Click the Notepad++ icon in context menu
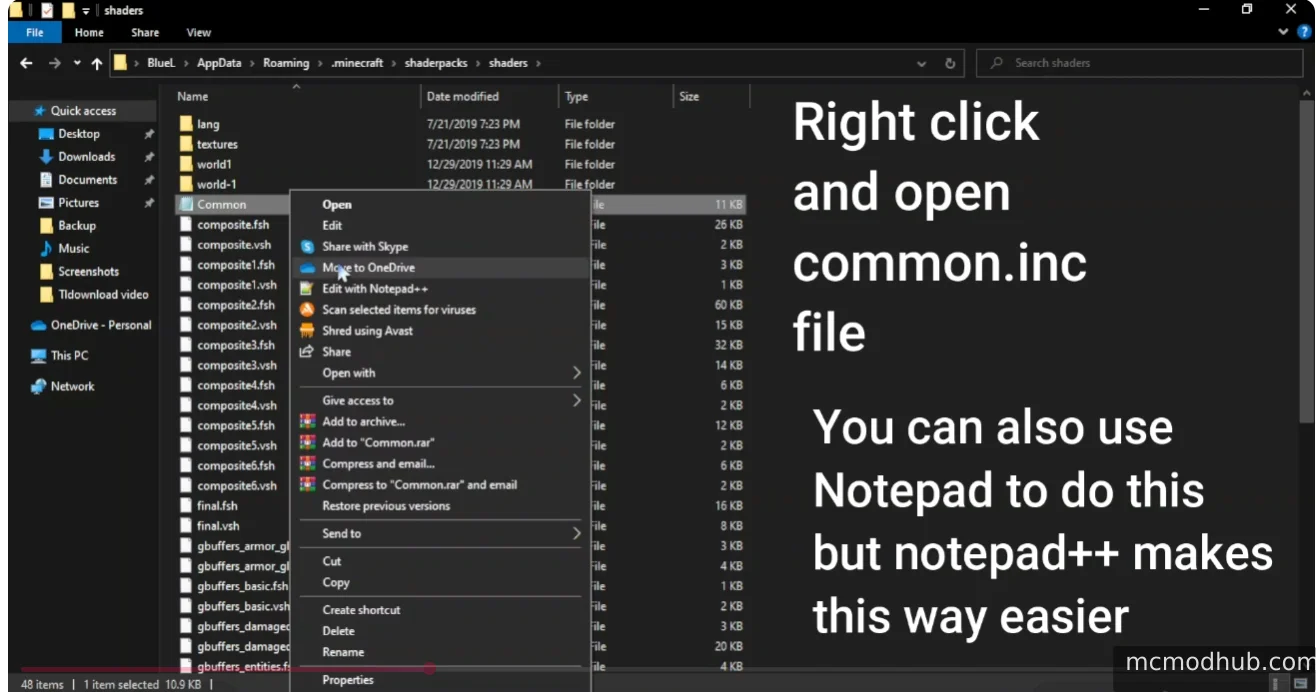The height and width of the screenshot is (692, 1316). (x=307, y=289)
